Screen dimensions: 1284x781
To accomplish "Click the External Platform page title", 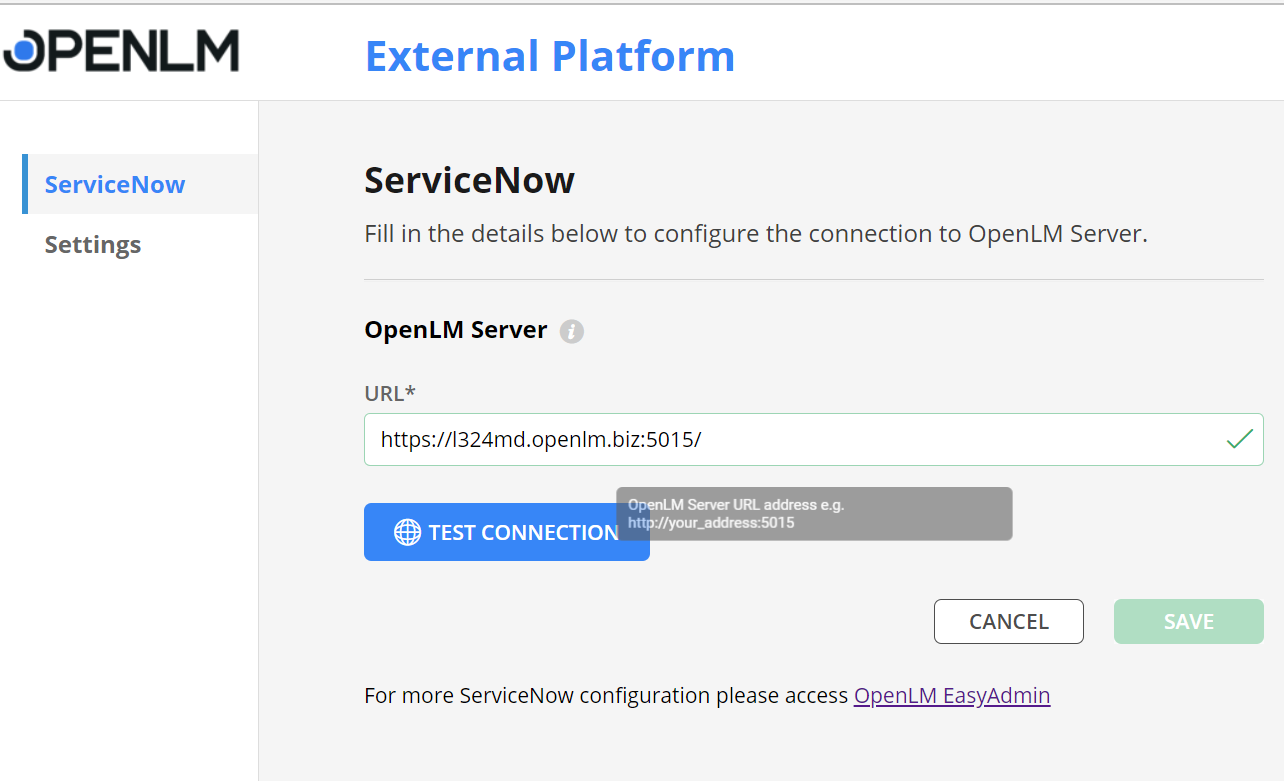I will 549,56.
